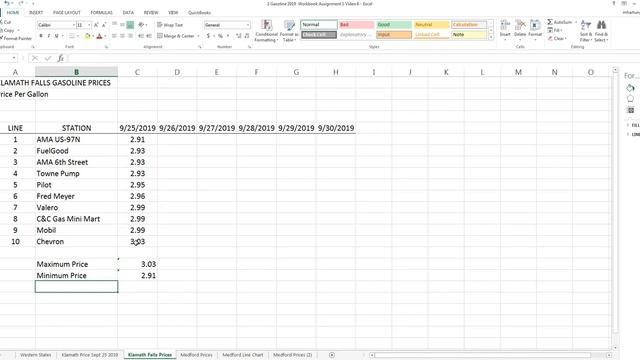Open the Format cells icon in the Cells group
Screen dimensions: 640x360
[535, 30]
